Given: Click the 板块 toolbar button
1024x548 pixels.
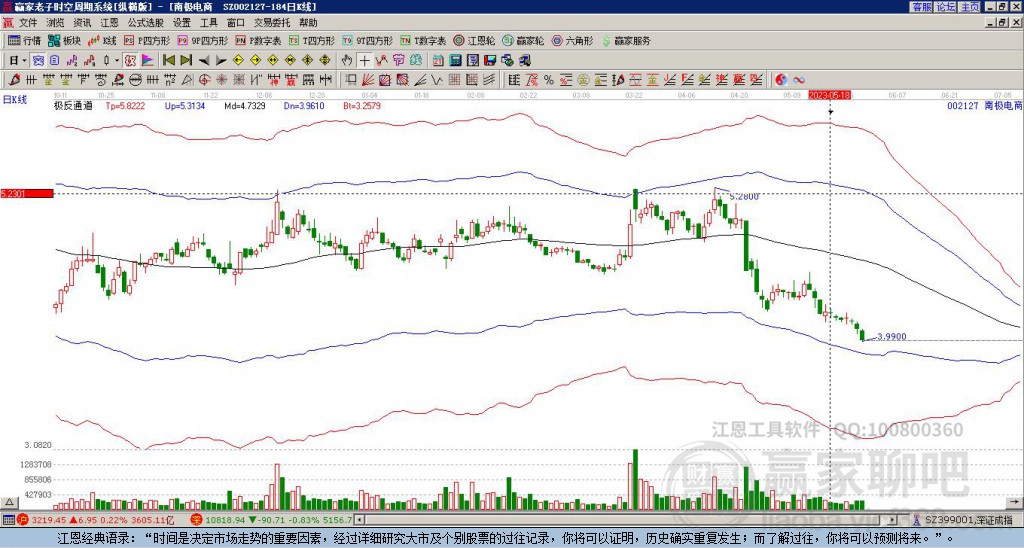Looking at the screenshot, I should click(x=65, y=40).
